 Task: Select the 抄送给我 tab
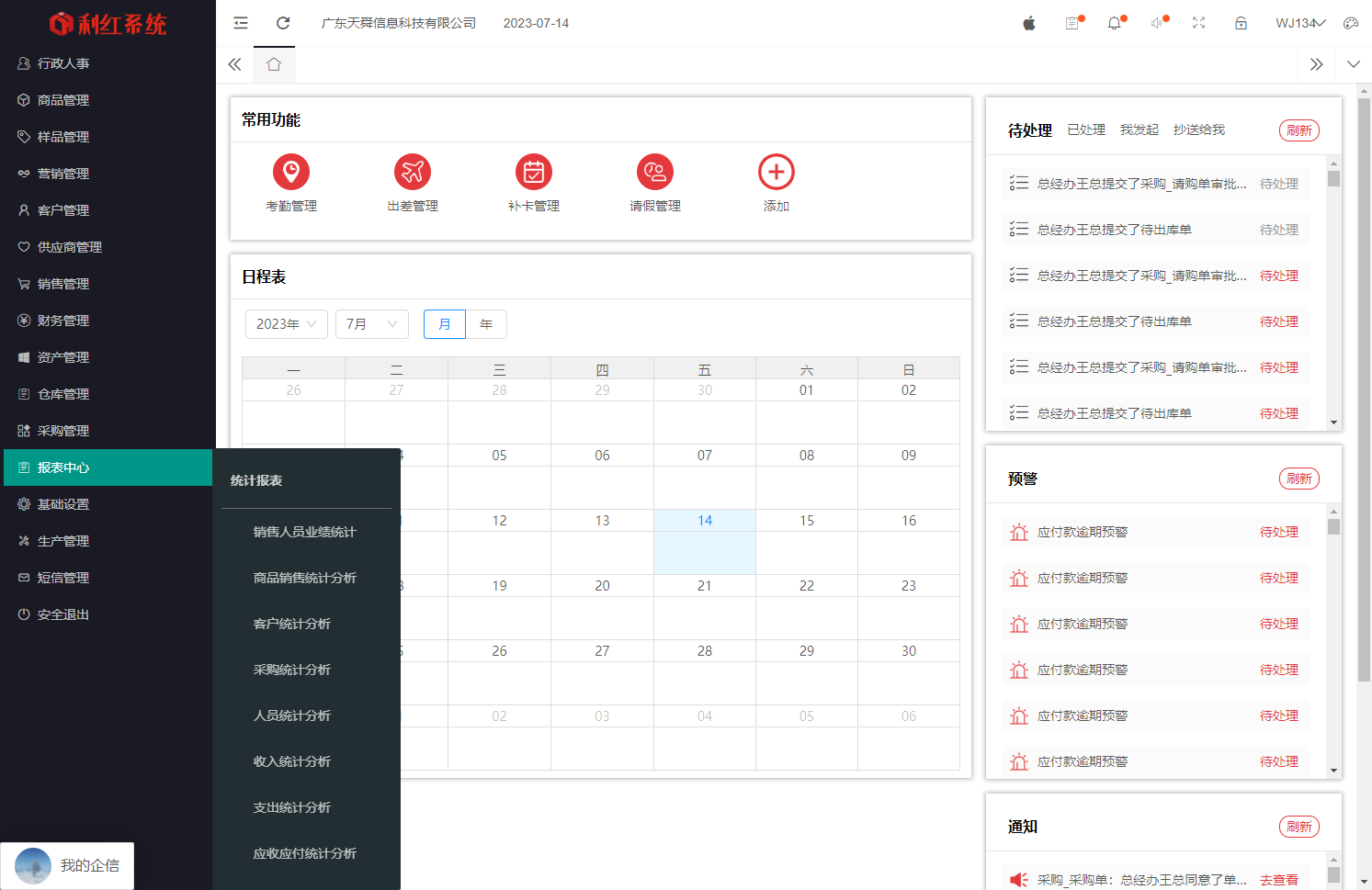1197,129
